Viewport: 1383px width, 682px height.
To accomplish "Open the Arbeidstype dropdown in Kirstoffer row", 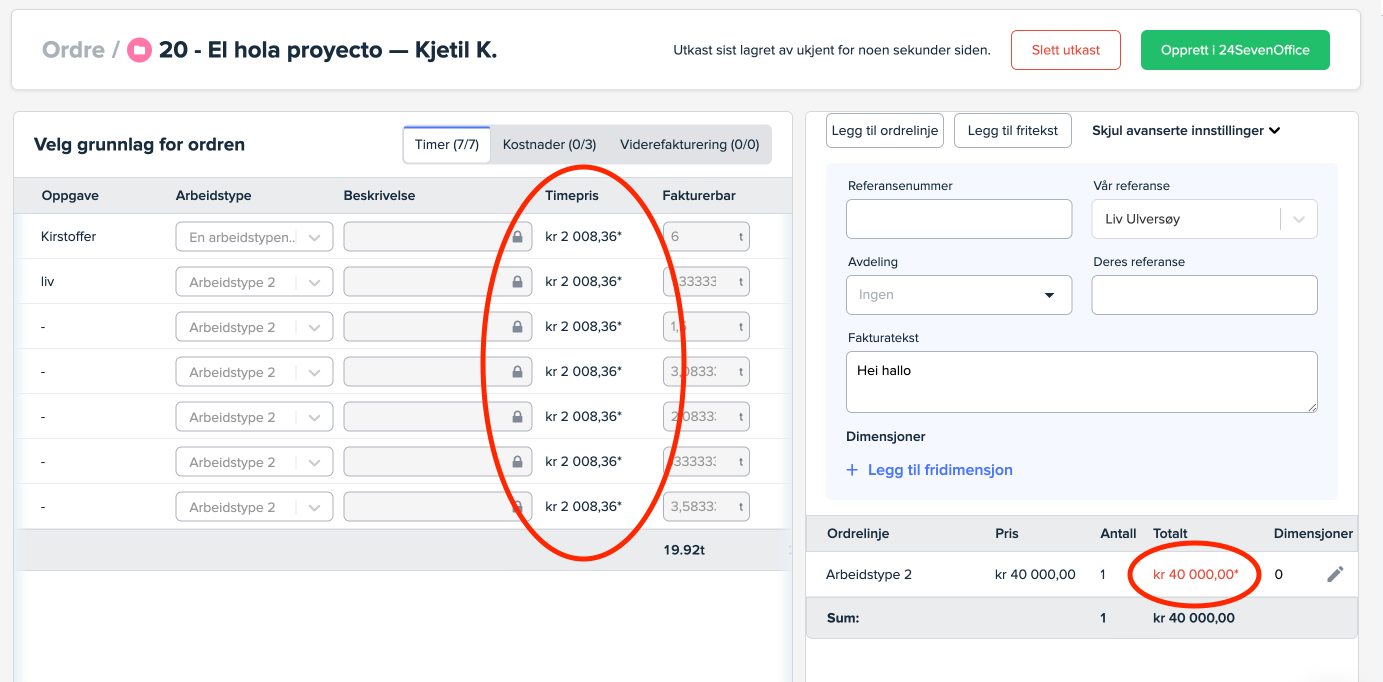I will (x=314, y=238).
